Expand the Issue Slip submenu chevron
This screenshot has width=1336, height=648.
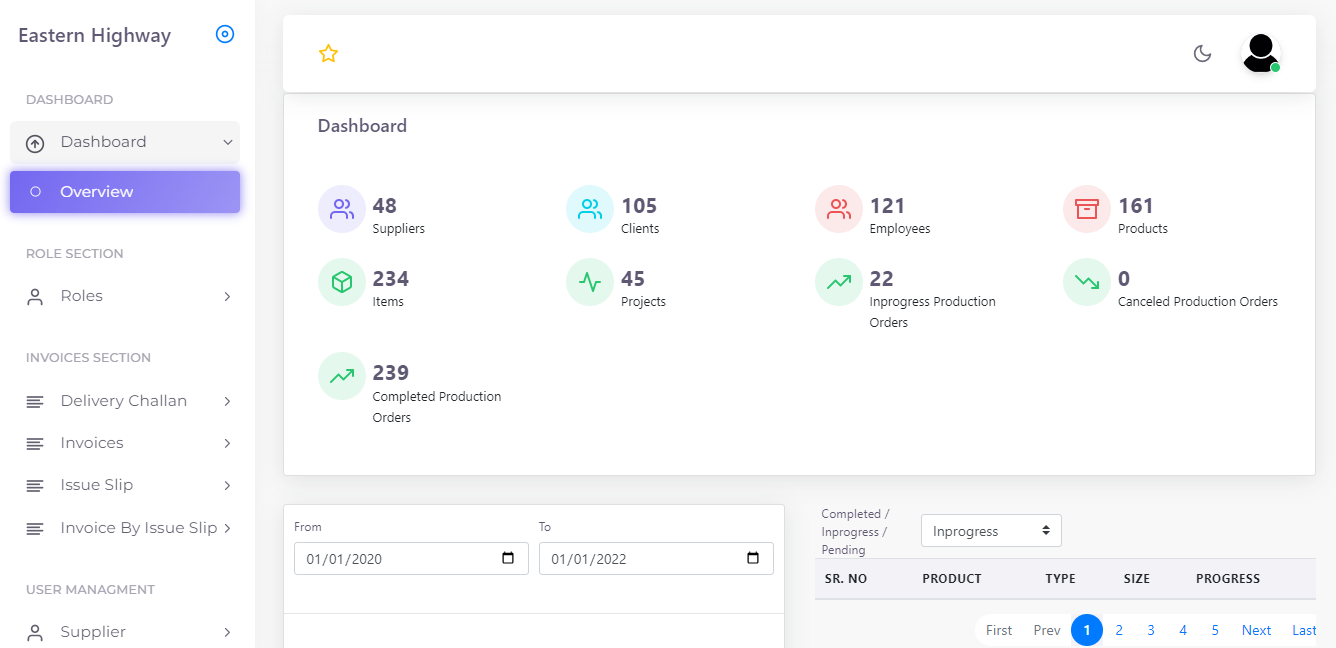(227, 485)
